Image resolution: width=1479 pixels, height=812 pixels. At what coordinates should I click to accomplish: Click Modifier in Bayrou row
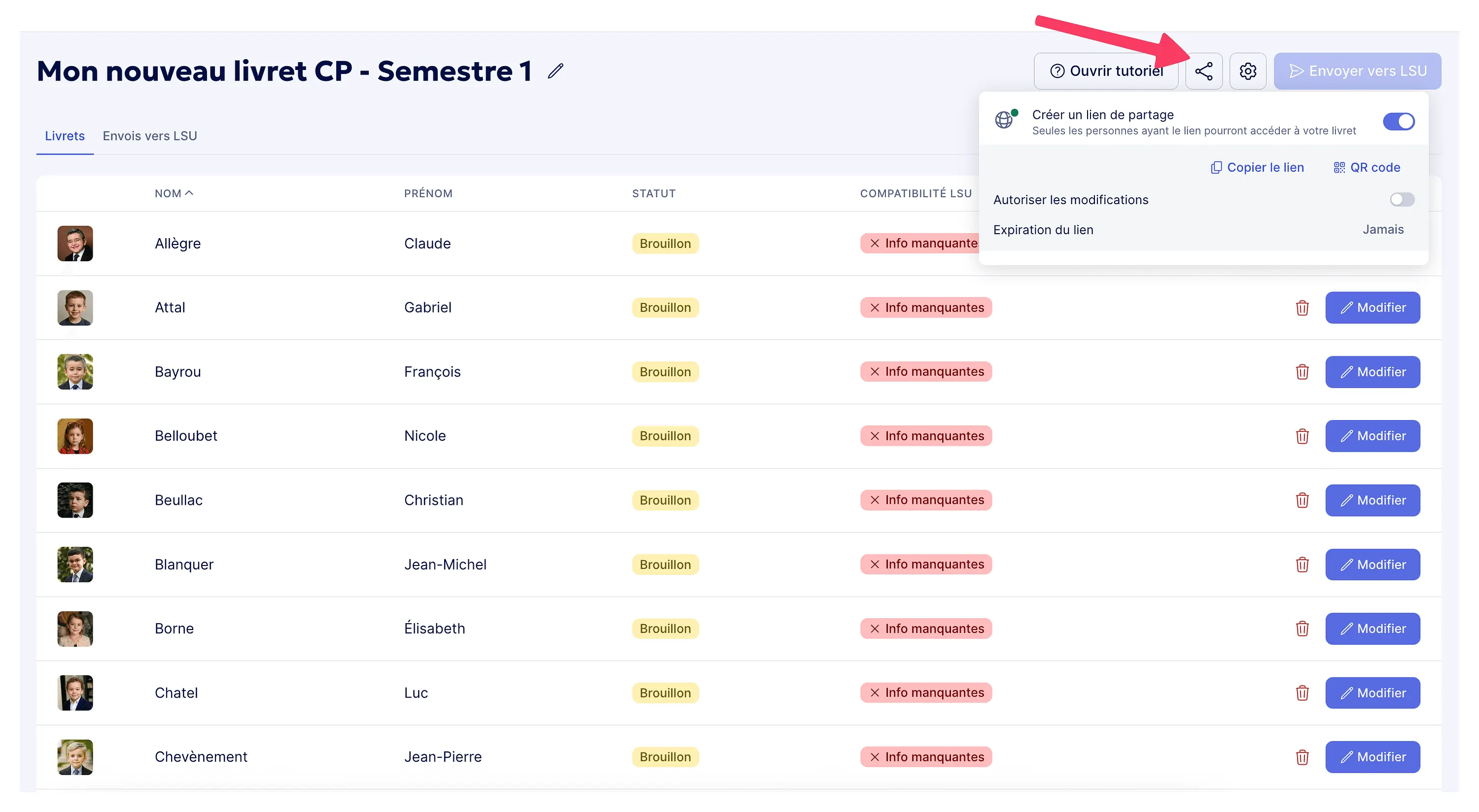(x=1372, y=372)
